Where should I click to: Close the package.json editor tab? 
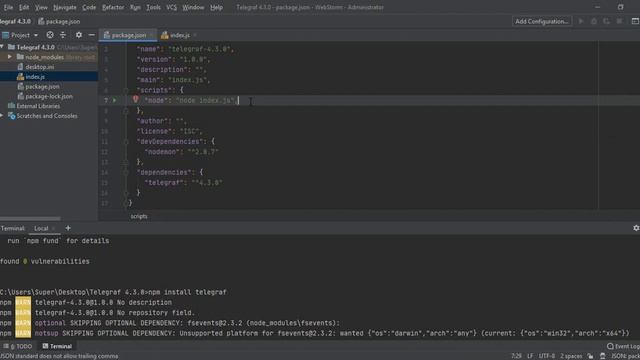(x=152, y=36)
